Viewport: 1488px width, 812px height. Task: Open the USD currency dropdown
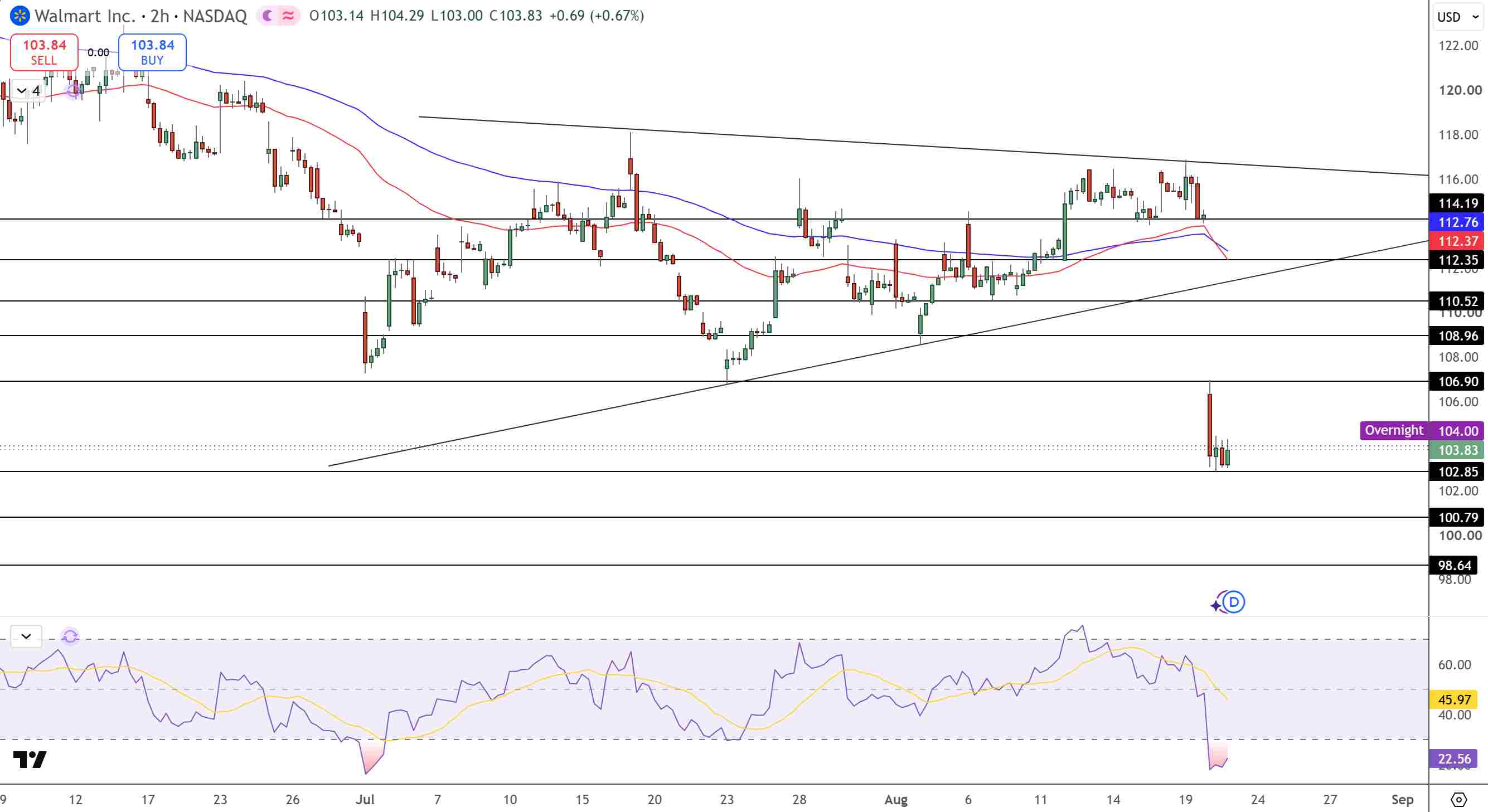pyautogui.click(x=1458, y=17)
